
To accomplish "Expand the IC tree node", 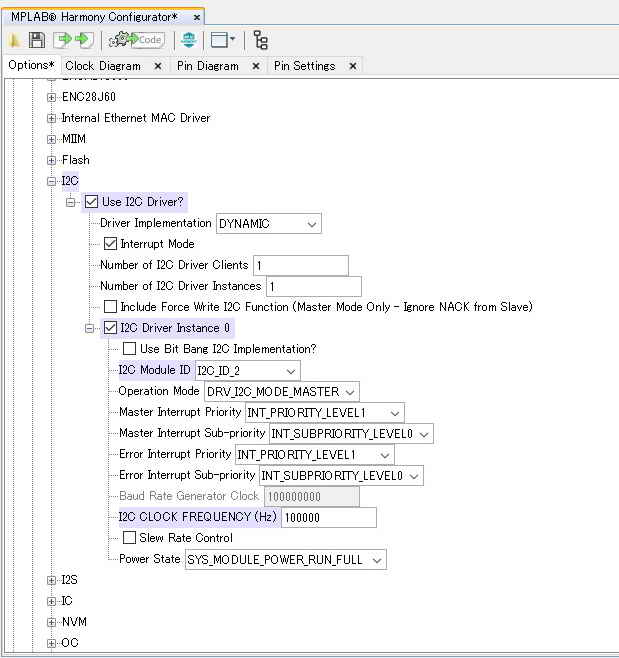I will (52, 601).
